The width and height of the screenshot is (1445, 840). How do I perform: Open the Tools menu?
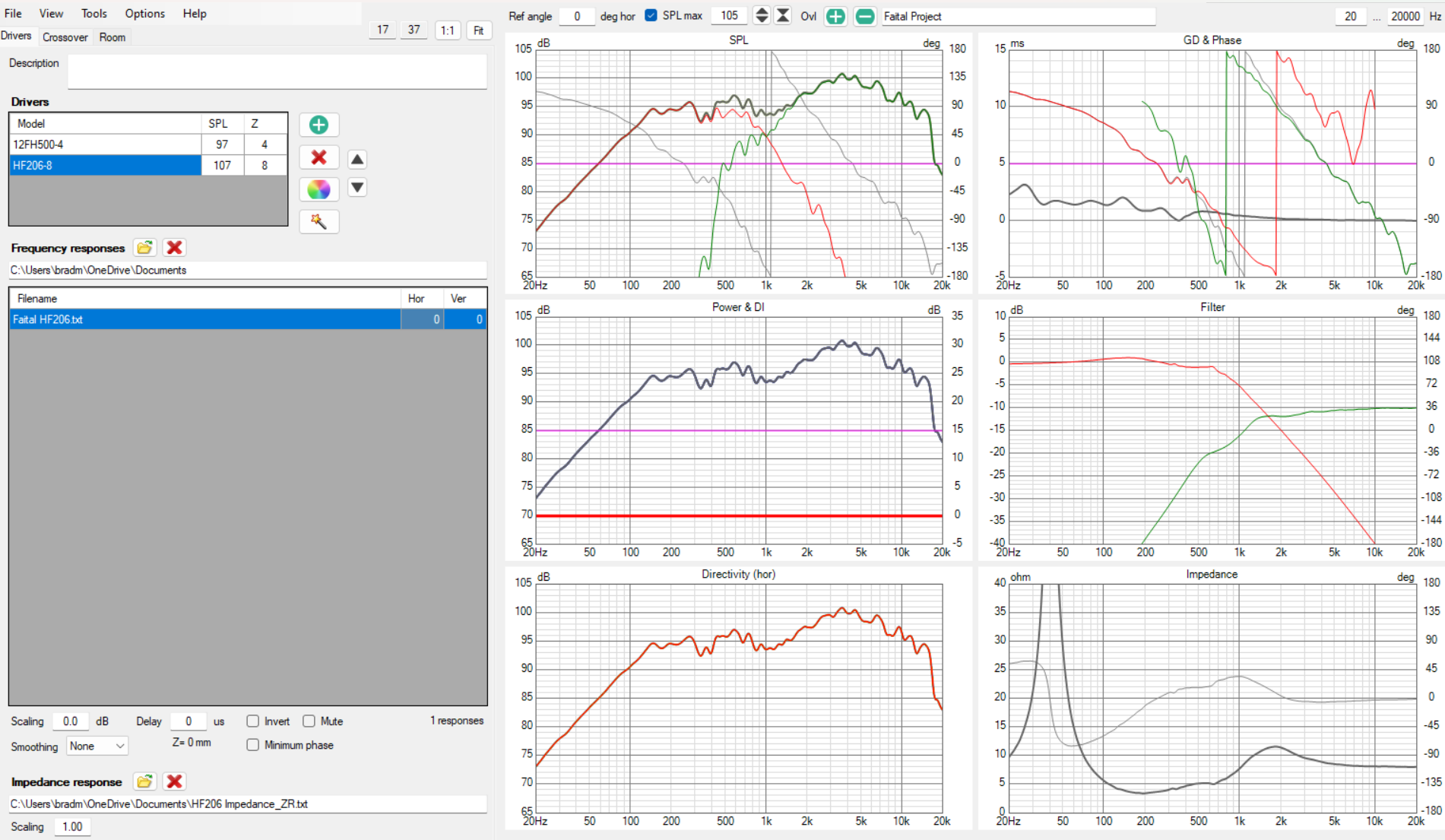(94, 14)
